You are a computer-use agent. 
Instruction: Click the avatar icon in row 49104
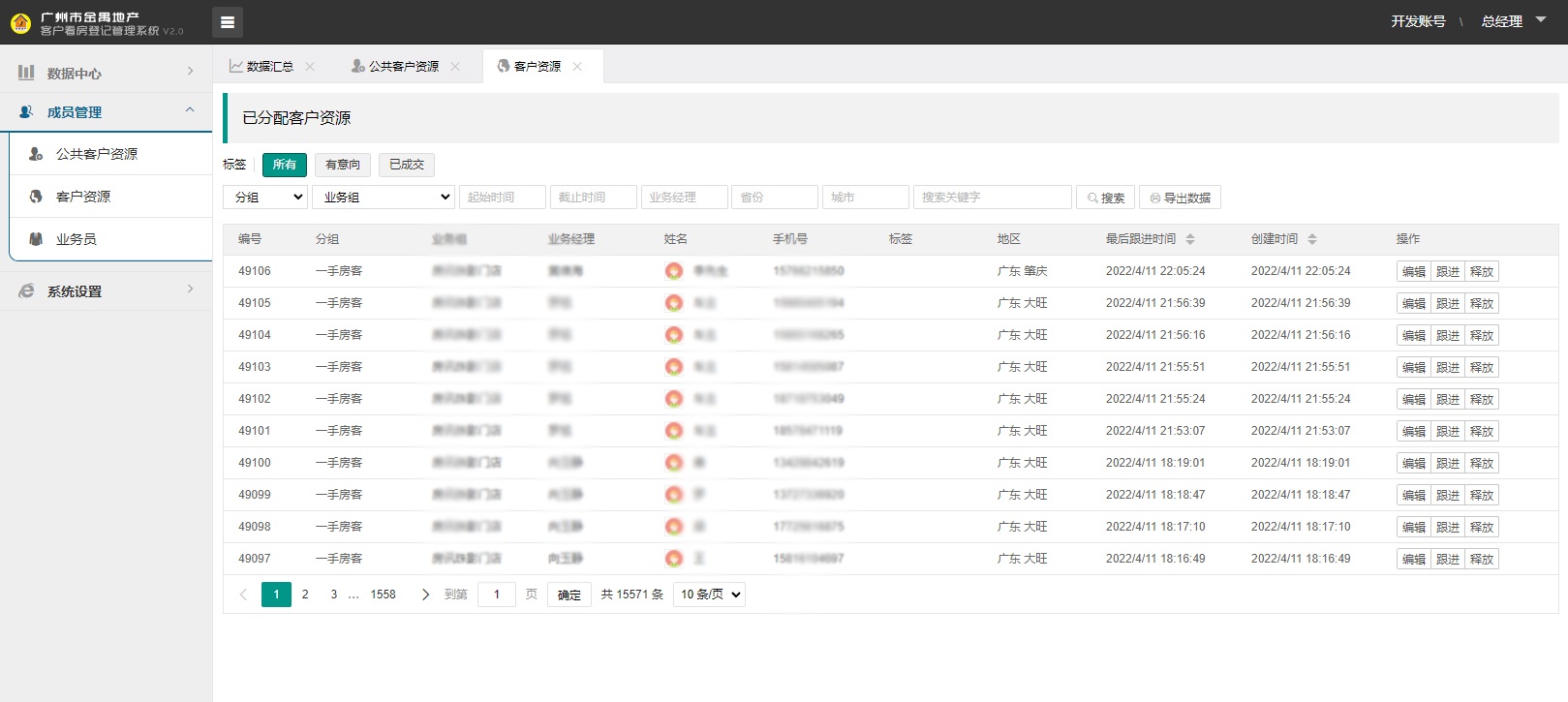tap(674, 335)
